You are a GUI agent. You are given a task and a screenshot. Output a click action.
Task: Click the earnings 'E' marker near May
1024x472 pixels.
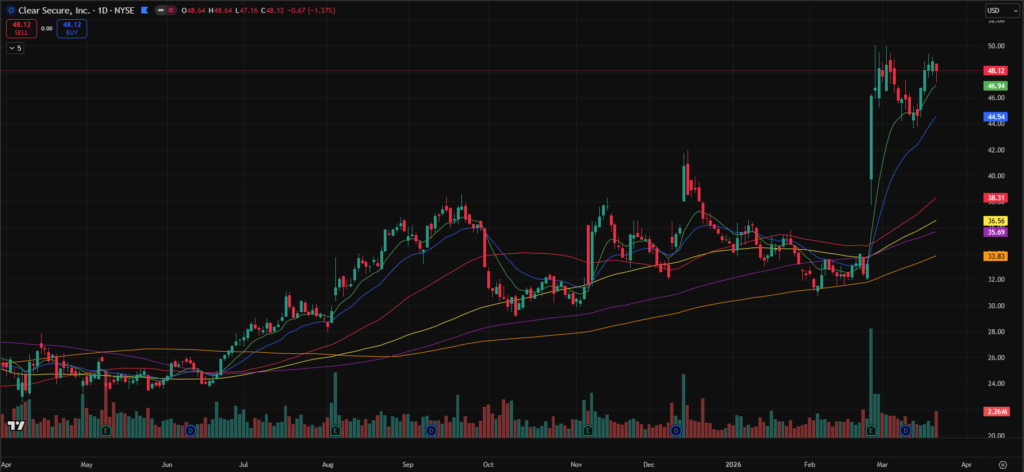click(x=106, y=430)
